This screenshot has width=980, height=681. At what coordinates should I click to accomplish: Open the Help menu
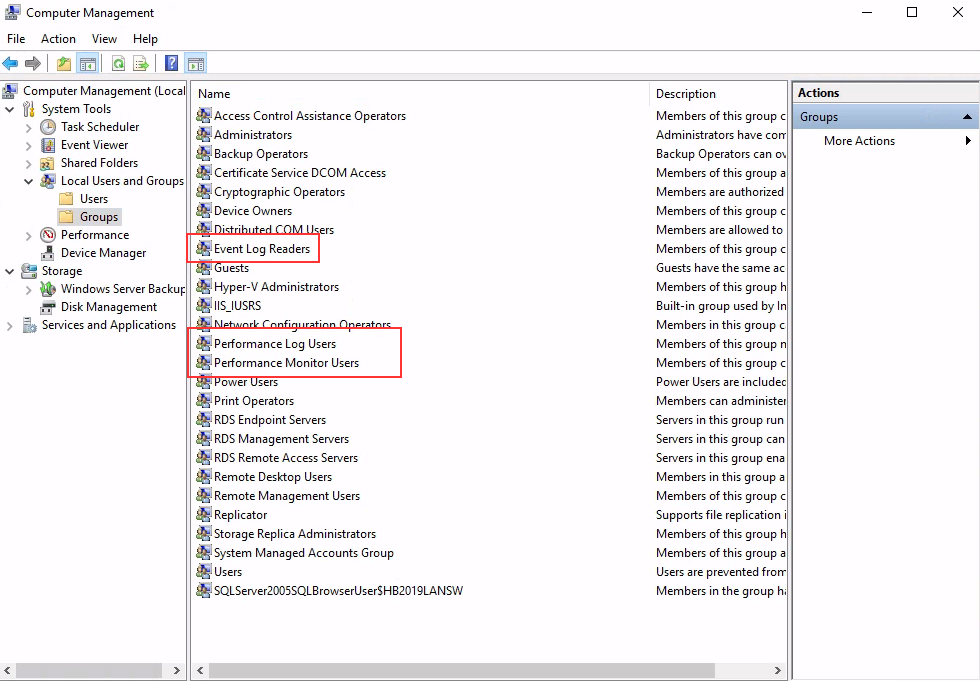click(145, 39)
